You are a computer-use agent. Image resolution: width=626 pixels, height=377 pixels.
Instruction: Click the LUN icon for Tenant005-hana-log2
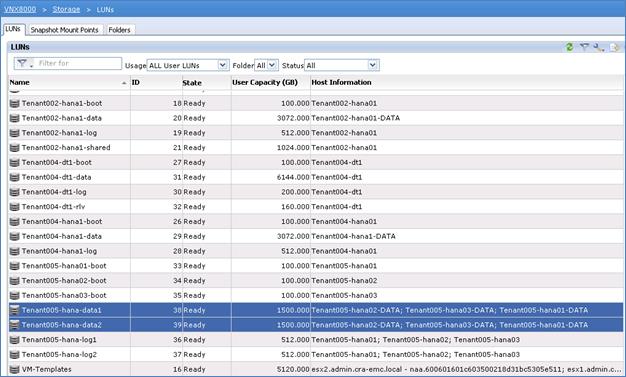(x=14, y=355)
